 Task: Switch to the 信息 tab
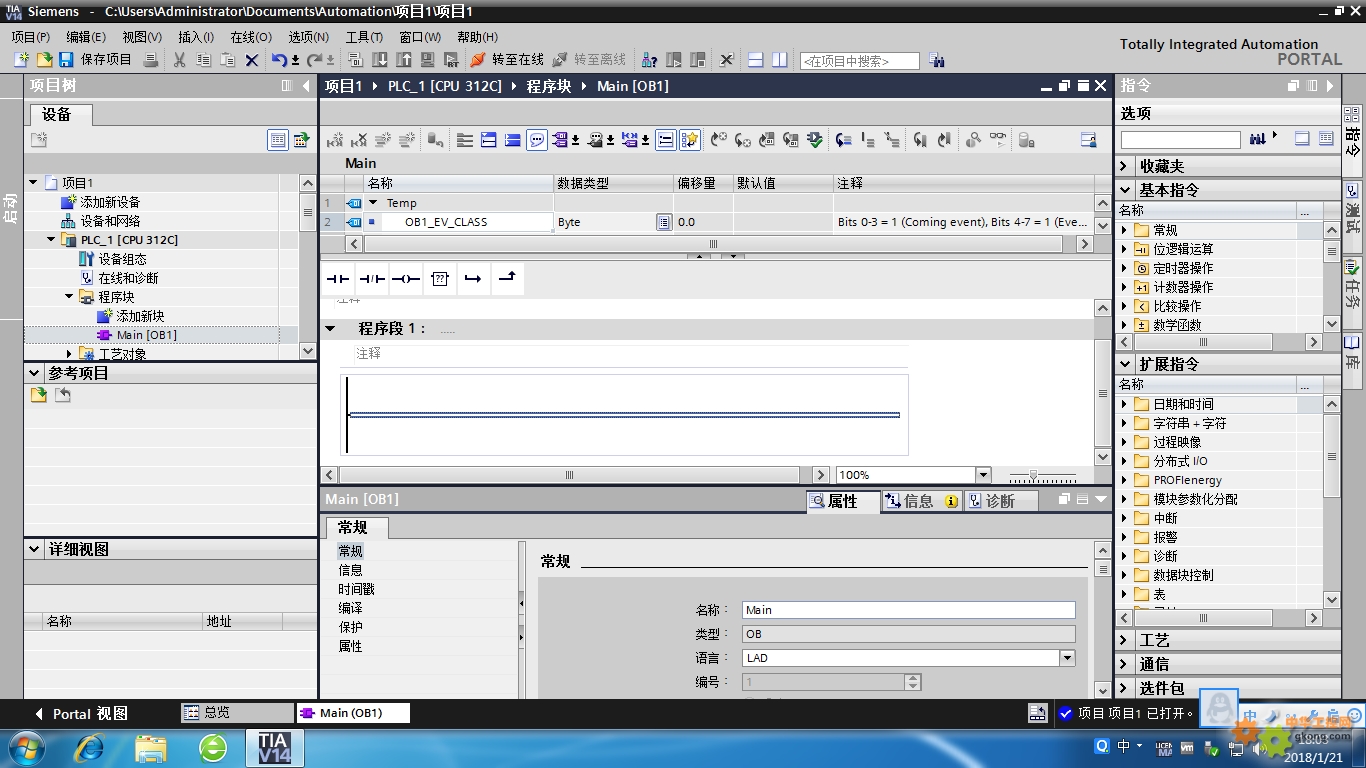tap(921, 501)
